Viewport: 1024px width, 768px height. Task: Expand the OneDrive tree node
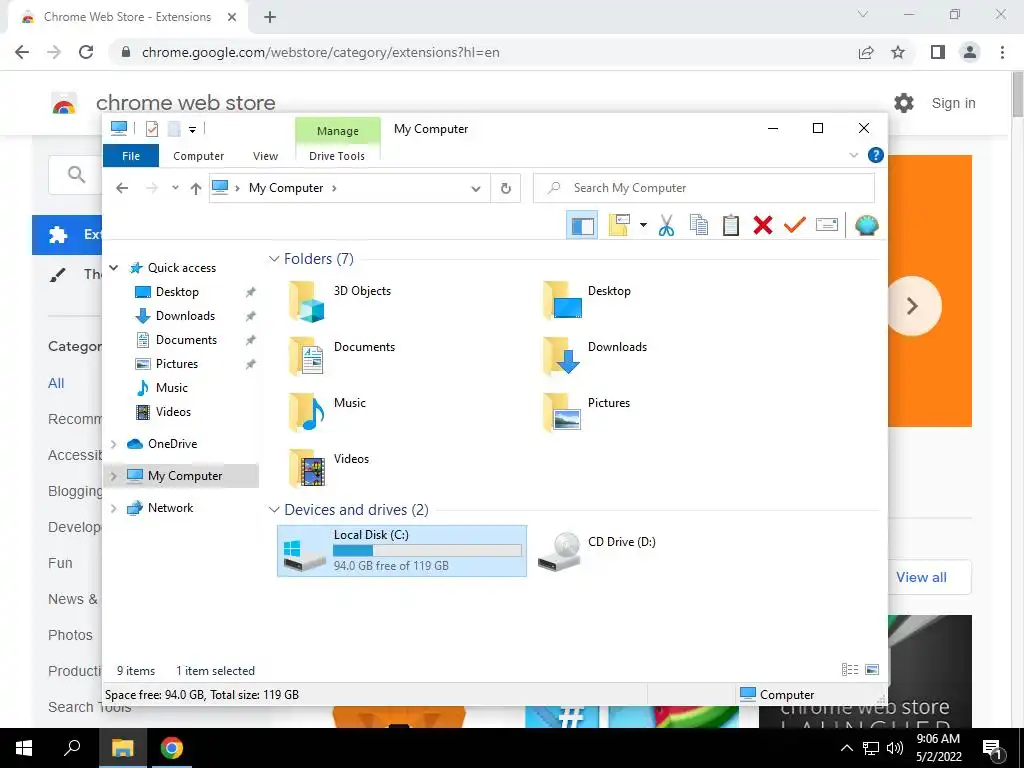[x=114, y=444]
